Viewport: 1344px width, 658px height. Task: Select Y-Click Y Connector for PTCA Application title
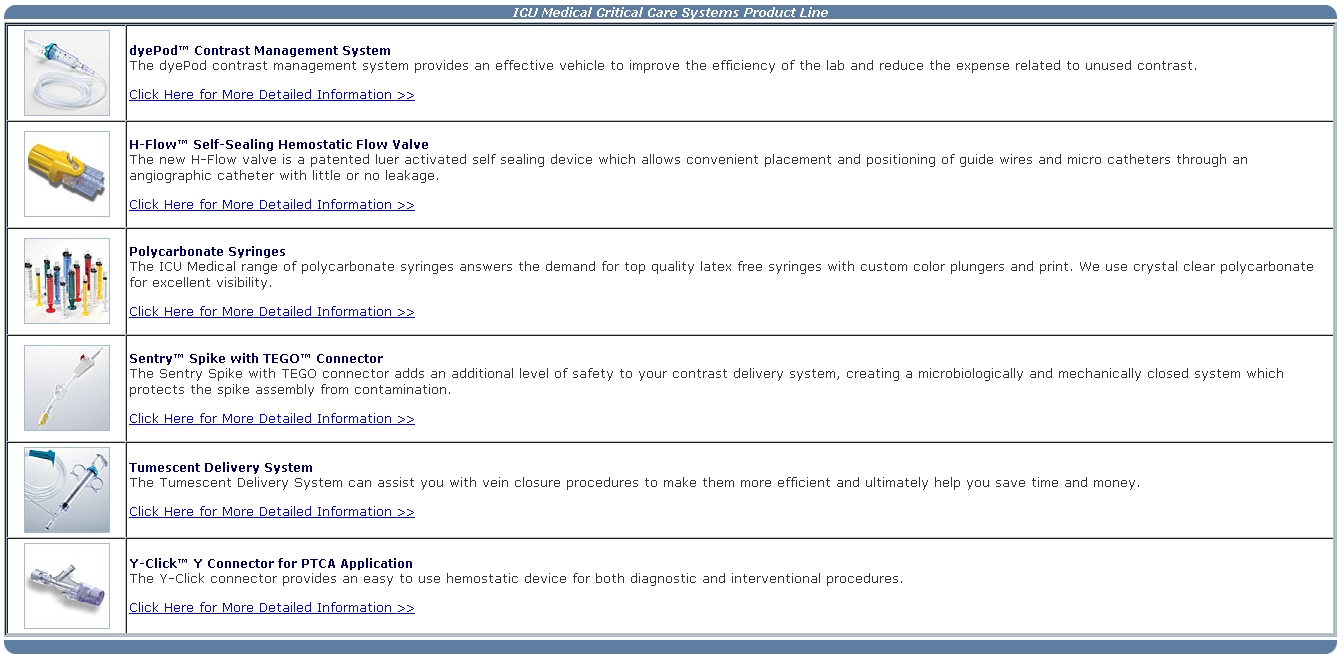271,564
